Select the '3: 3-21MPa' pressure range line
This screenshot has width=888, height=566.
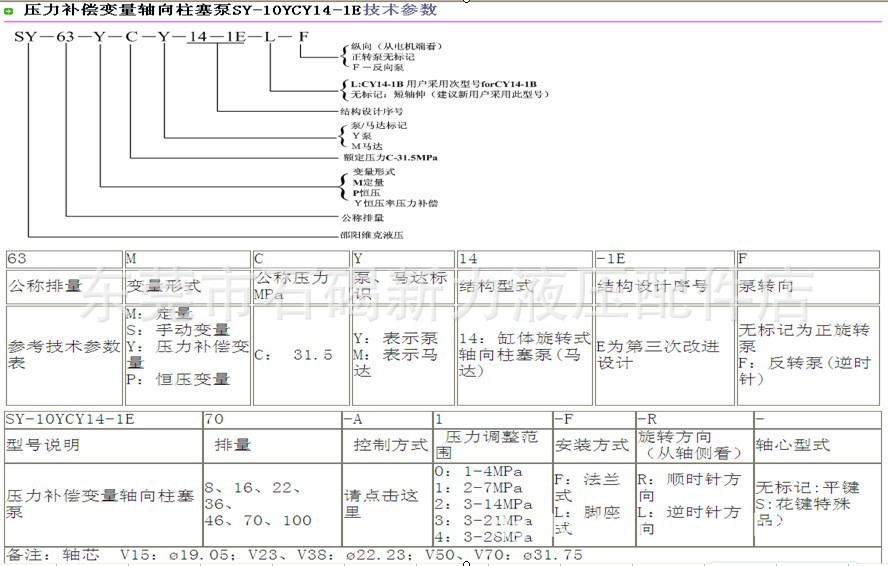click(x=484, y=521)
